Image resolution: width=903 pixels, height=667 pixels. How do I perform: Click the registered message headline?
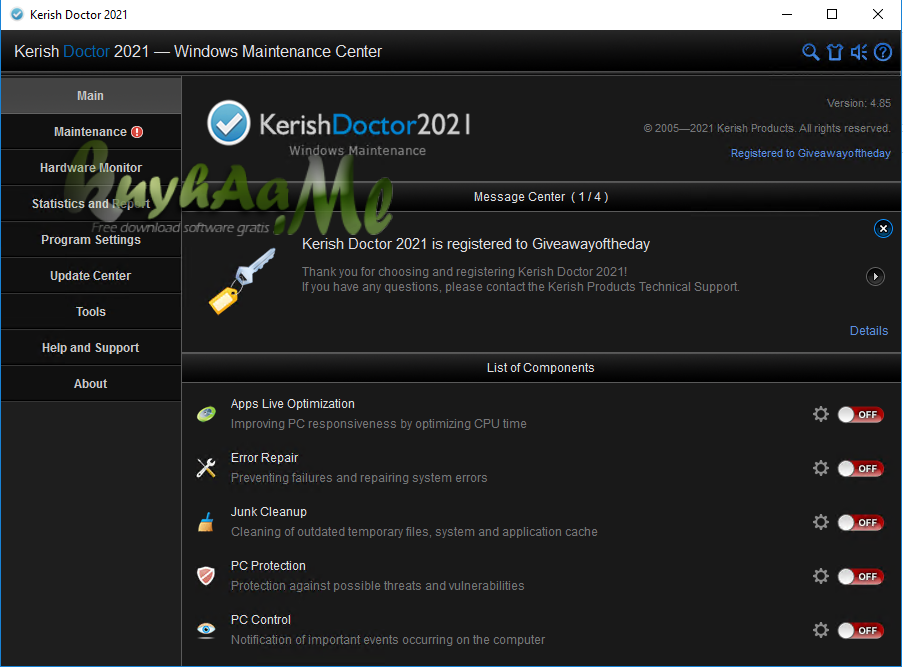[476, 244]
